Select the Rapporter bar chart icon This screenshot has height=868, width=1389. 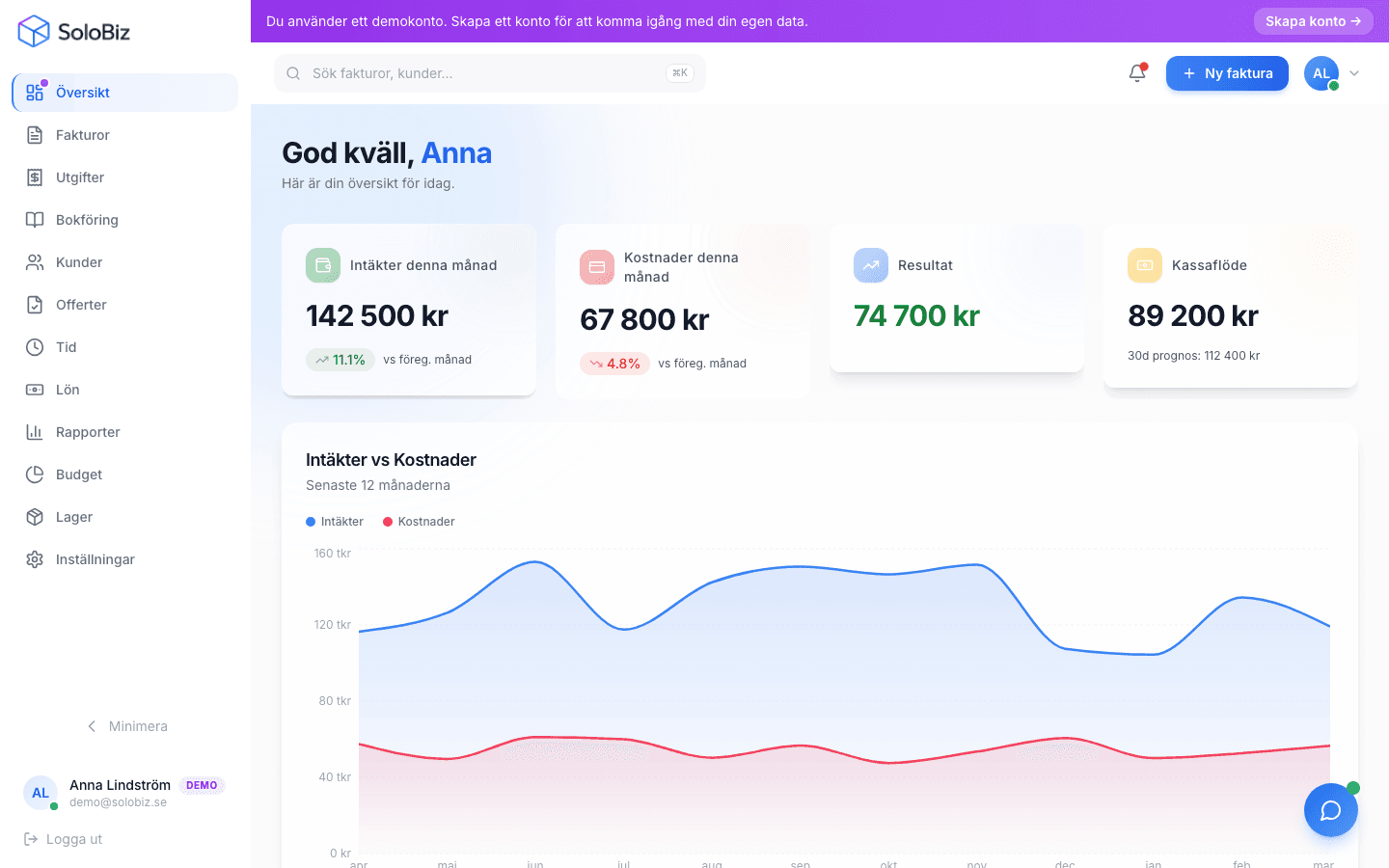35,432
